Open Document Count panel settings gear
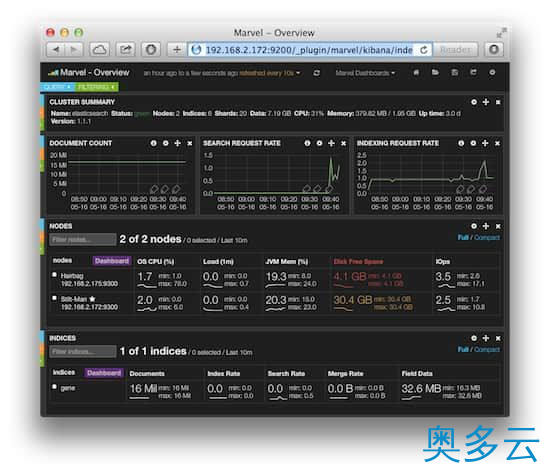Screen dimensions: 550x473 (x=166, y=143)
